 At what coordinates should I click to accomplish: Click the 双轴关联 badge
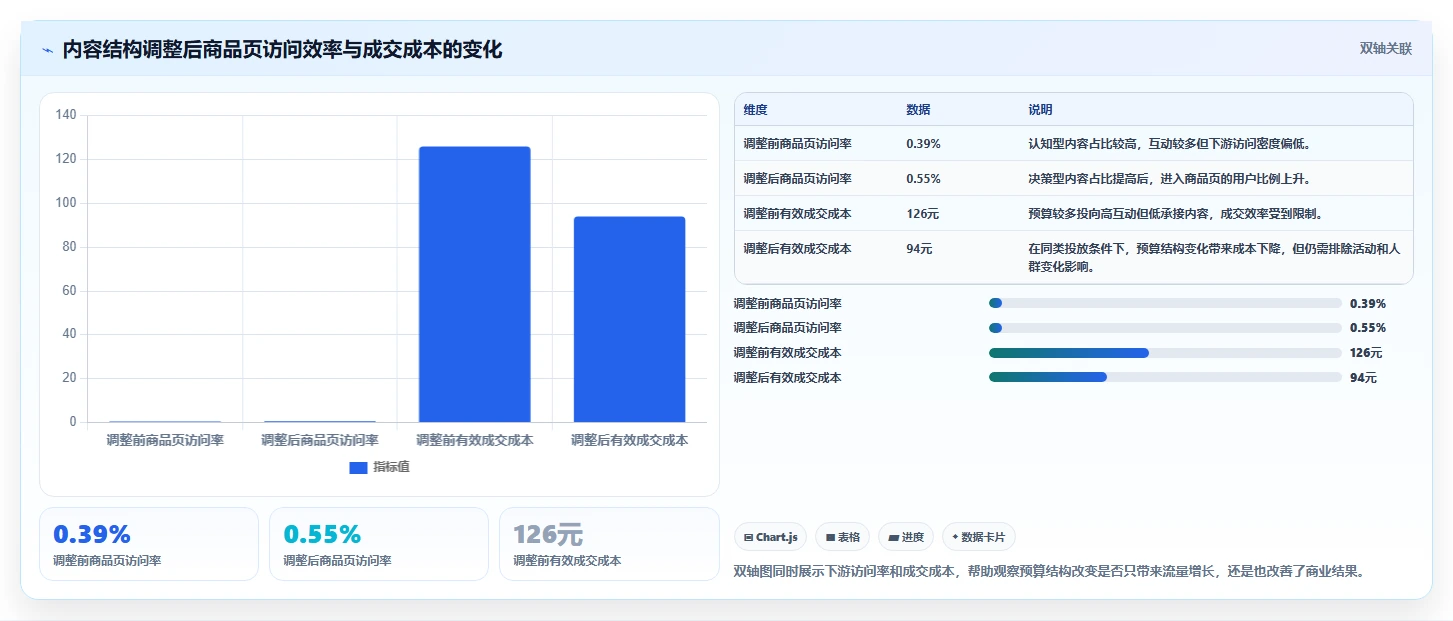(x=1385, y=49)
